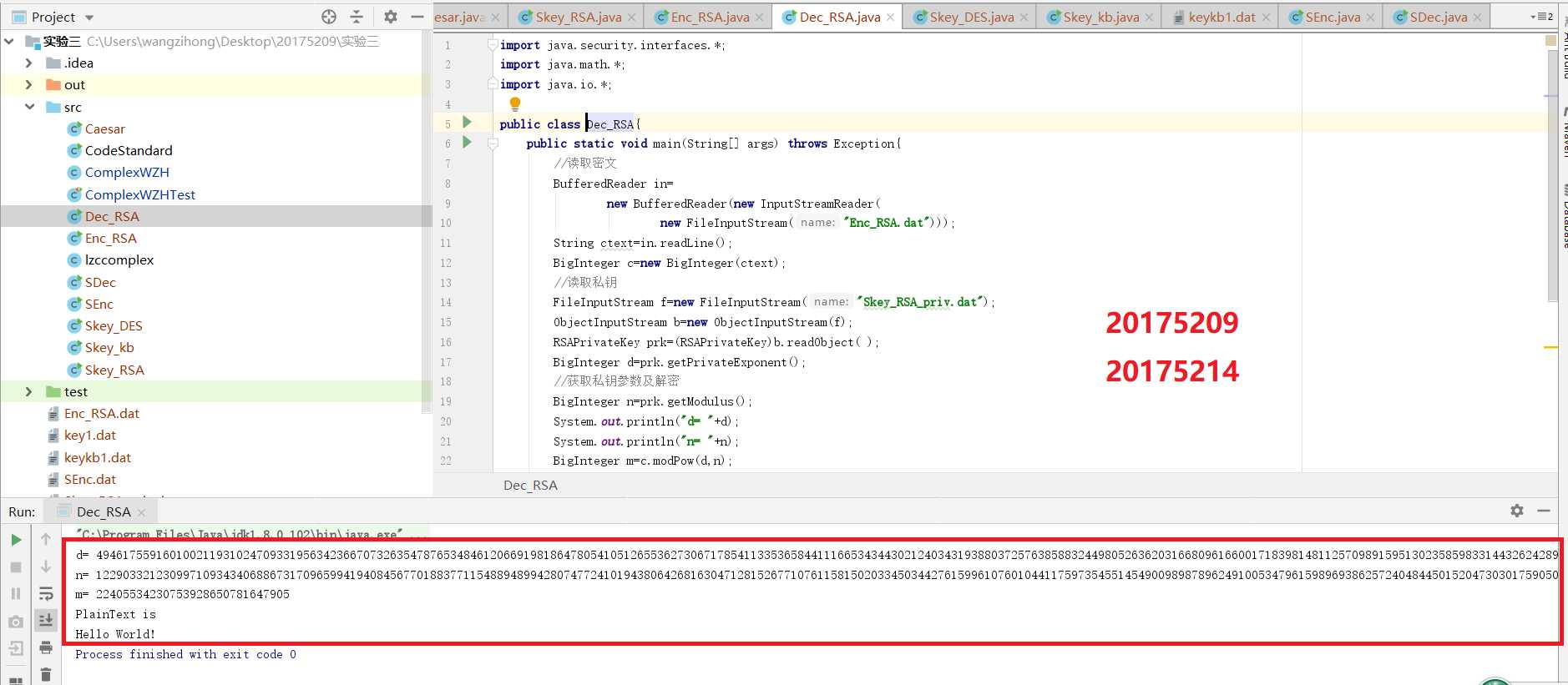Click the camera thread dump icon
The image size is (1568, 685).
[x=16, y=622]
